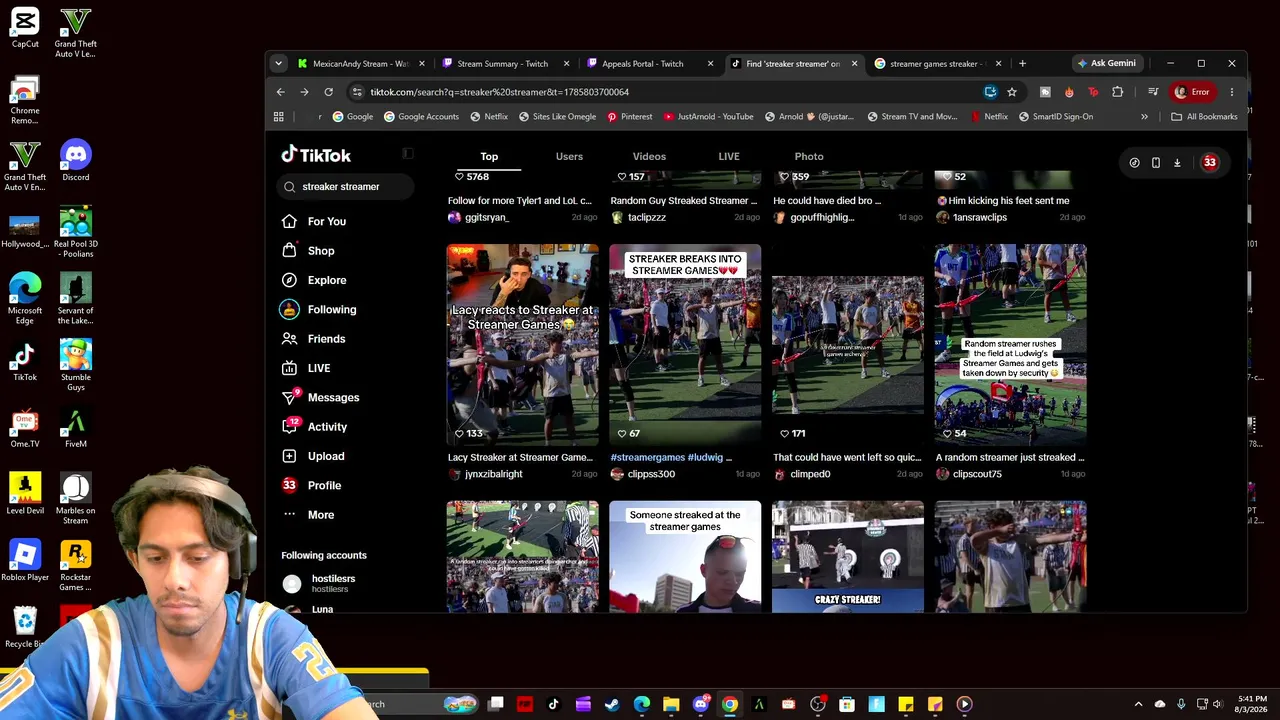Open jynxzibalright creator profile link

tap(493, 474)
